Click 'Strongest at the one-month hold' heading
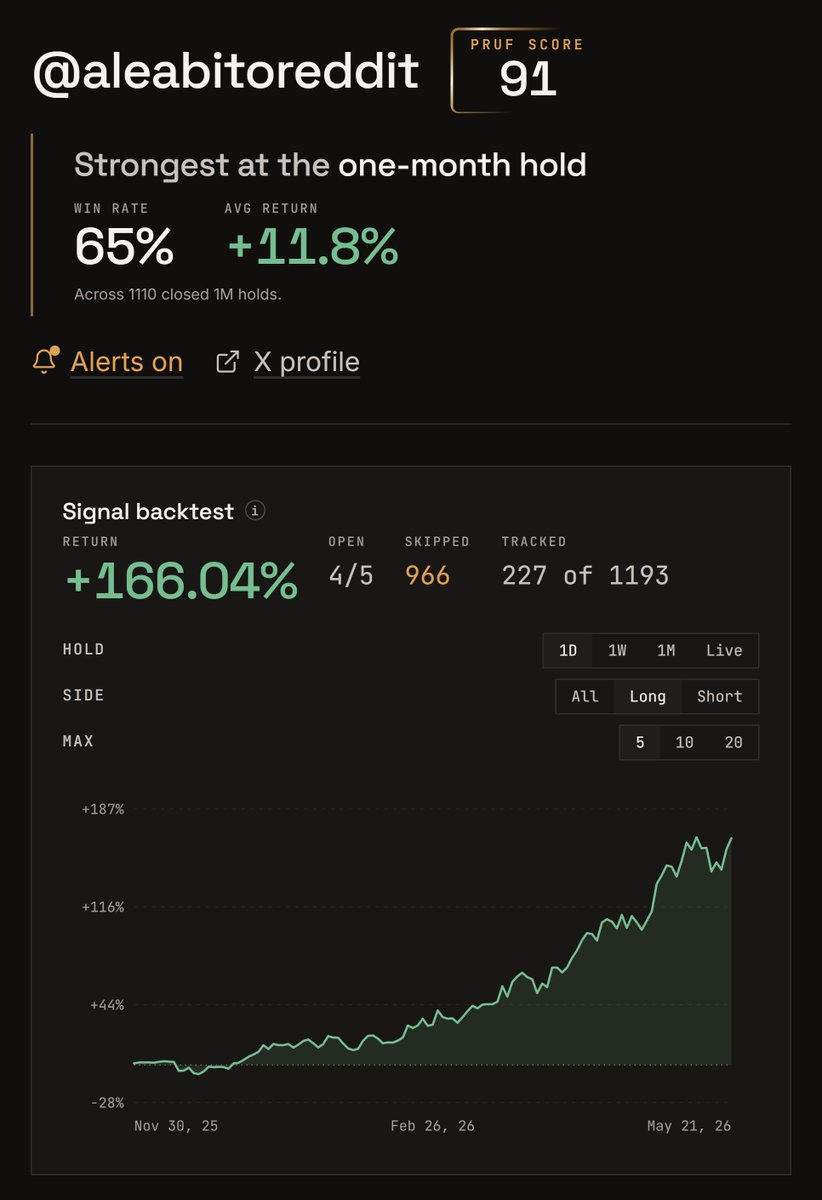The image size is (822, 1200). click(x=330, y=164)
